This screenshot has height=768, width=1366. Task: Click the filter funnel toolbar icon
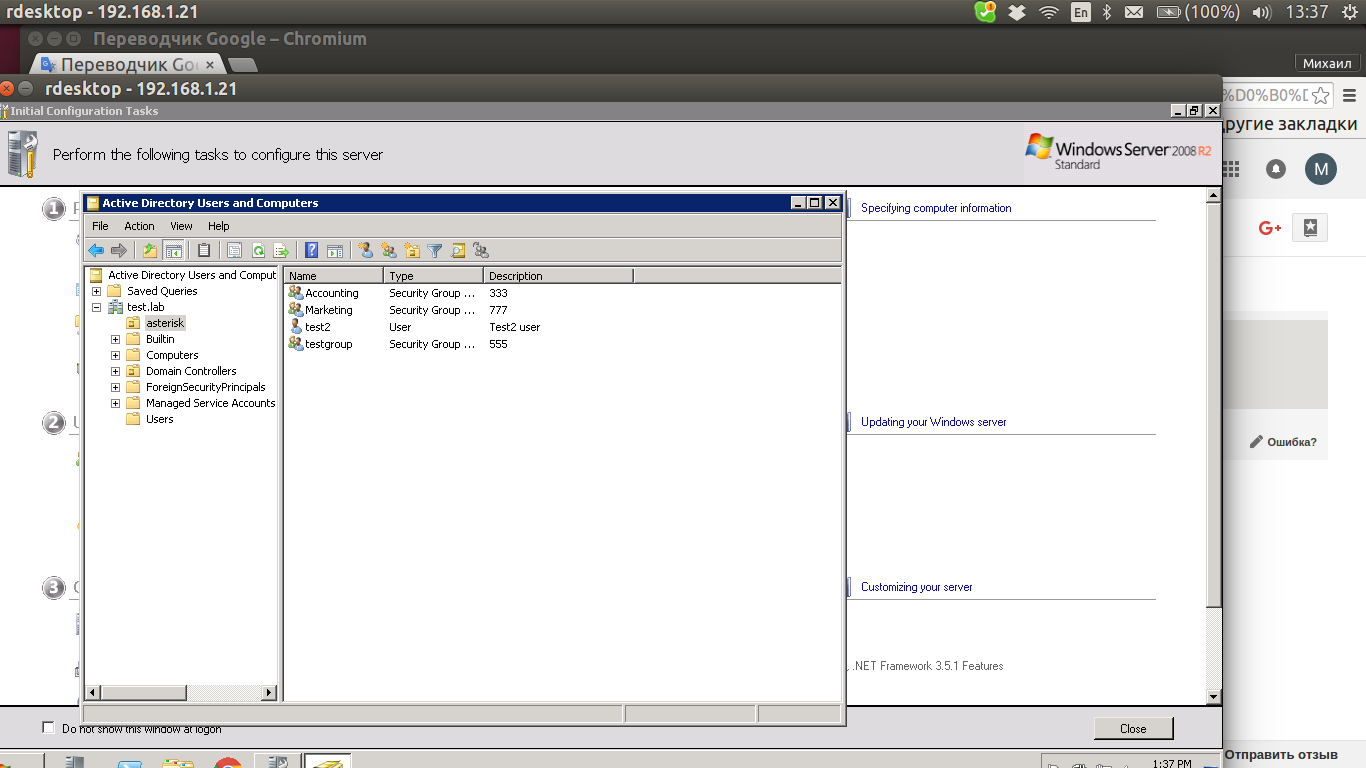pyautogui.click(x=435, y=251)
